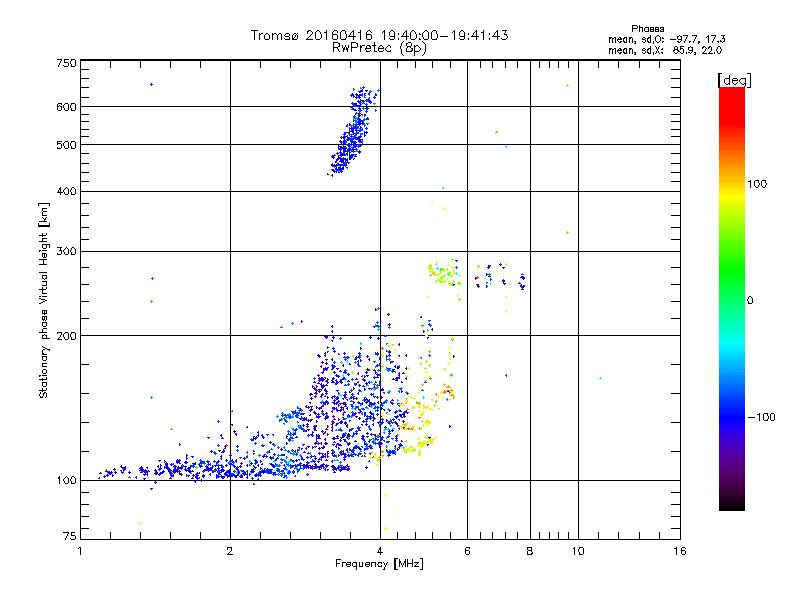Image resolution: width=800 pixels, height=600 pixels.
Task: Click the 'Phases' header label
Action: click(647, 29)
